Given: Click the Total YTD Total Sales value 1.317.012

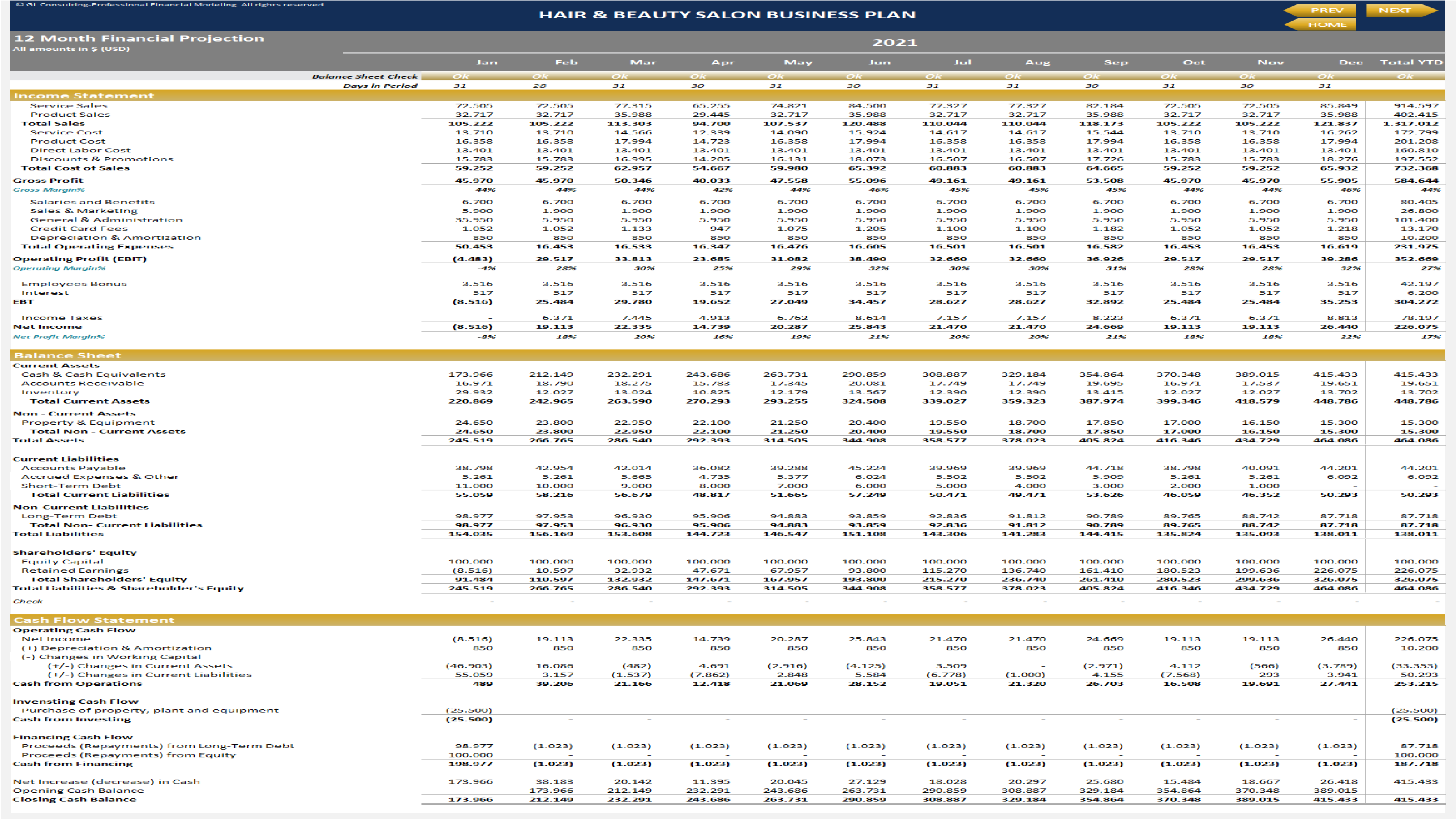Looking at the screenshot, I should coord(1411,123).
